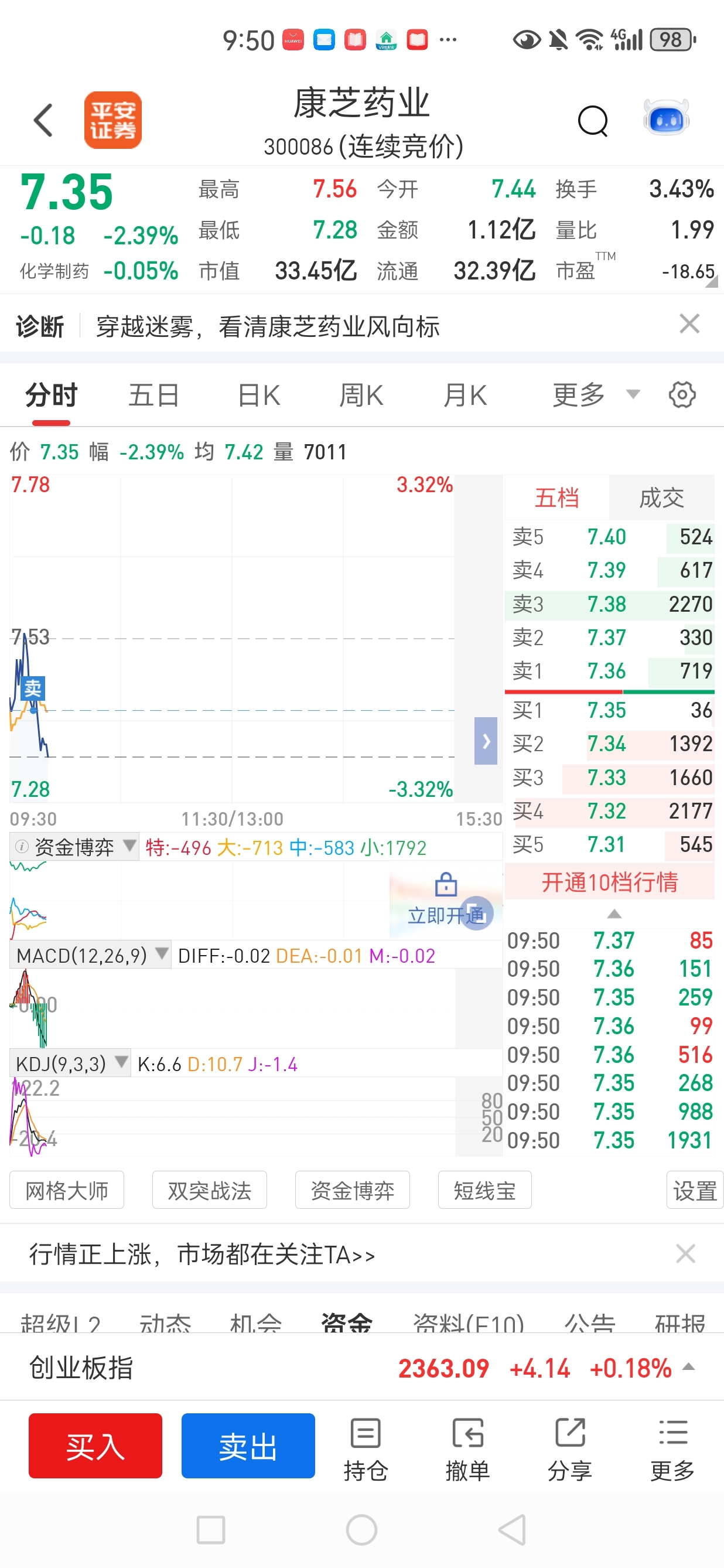Tap Android recent apps square button
Viewport: 724px width, 1568px height.
(x=211, y=1530)
